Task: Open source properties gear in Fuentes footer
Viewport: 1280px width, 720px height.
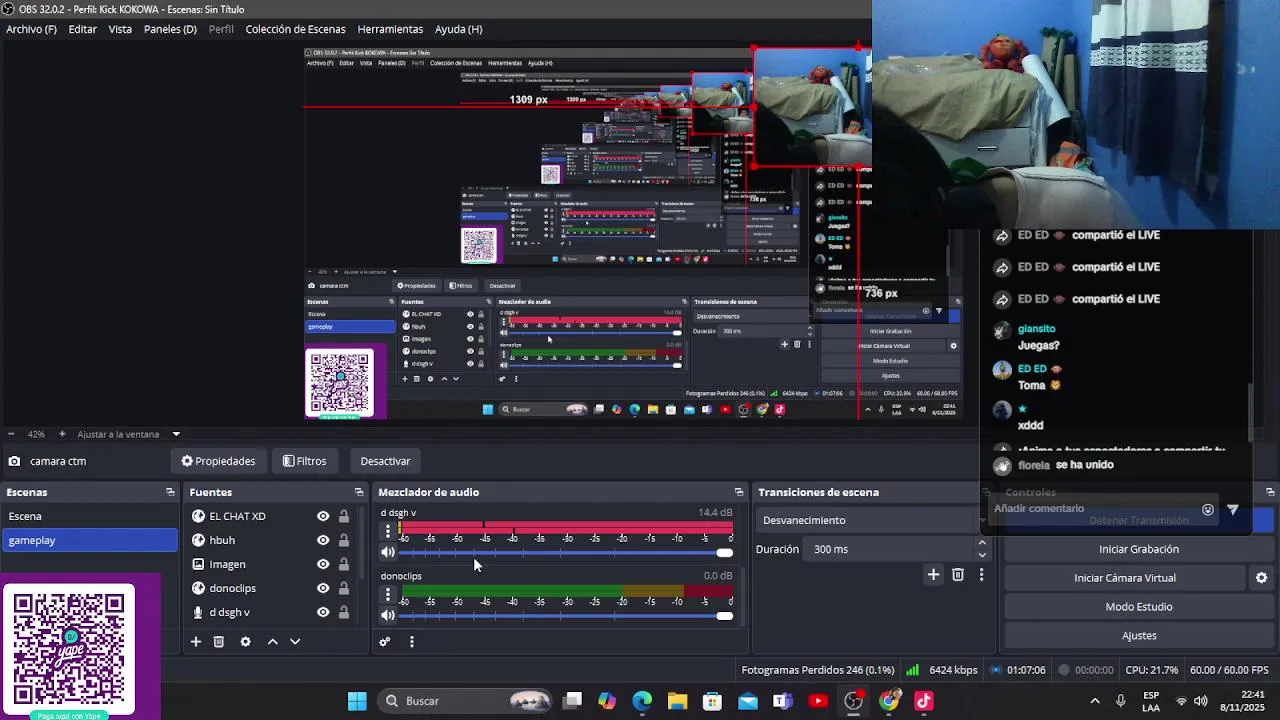Action: (x=245, y=642)
